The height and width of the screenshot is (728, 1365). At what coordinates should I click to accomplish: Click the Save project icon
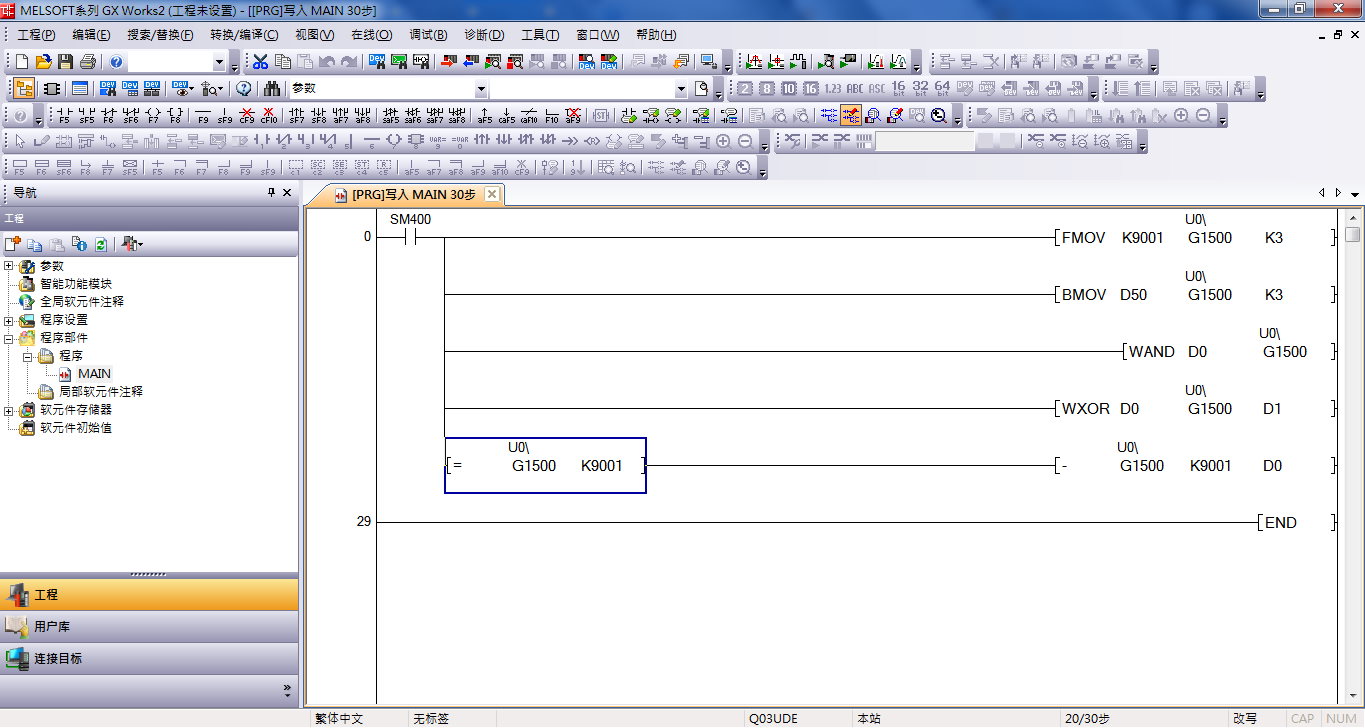pyautogui.click(x=66, y=62)
